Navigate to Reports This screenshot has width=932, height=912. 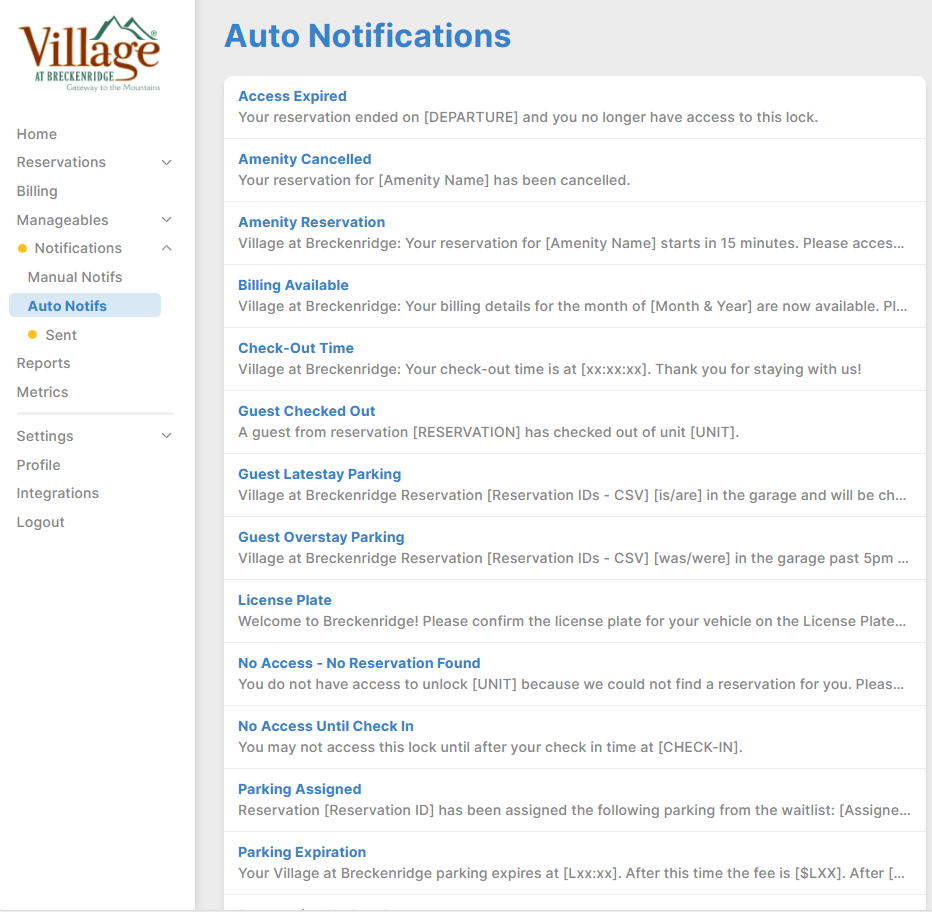tap(43, 363)
